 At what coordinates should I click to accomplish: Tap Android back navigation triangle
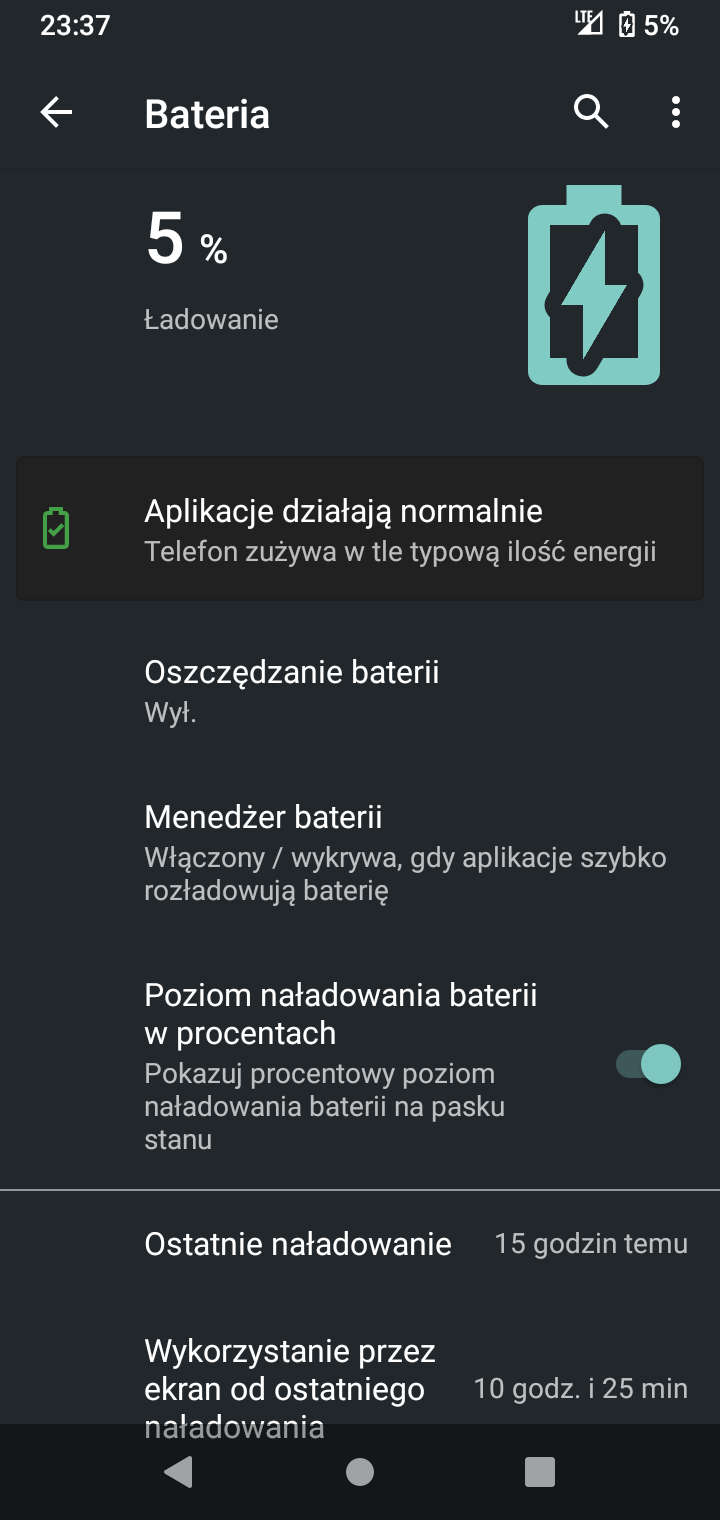(179, 1471)
